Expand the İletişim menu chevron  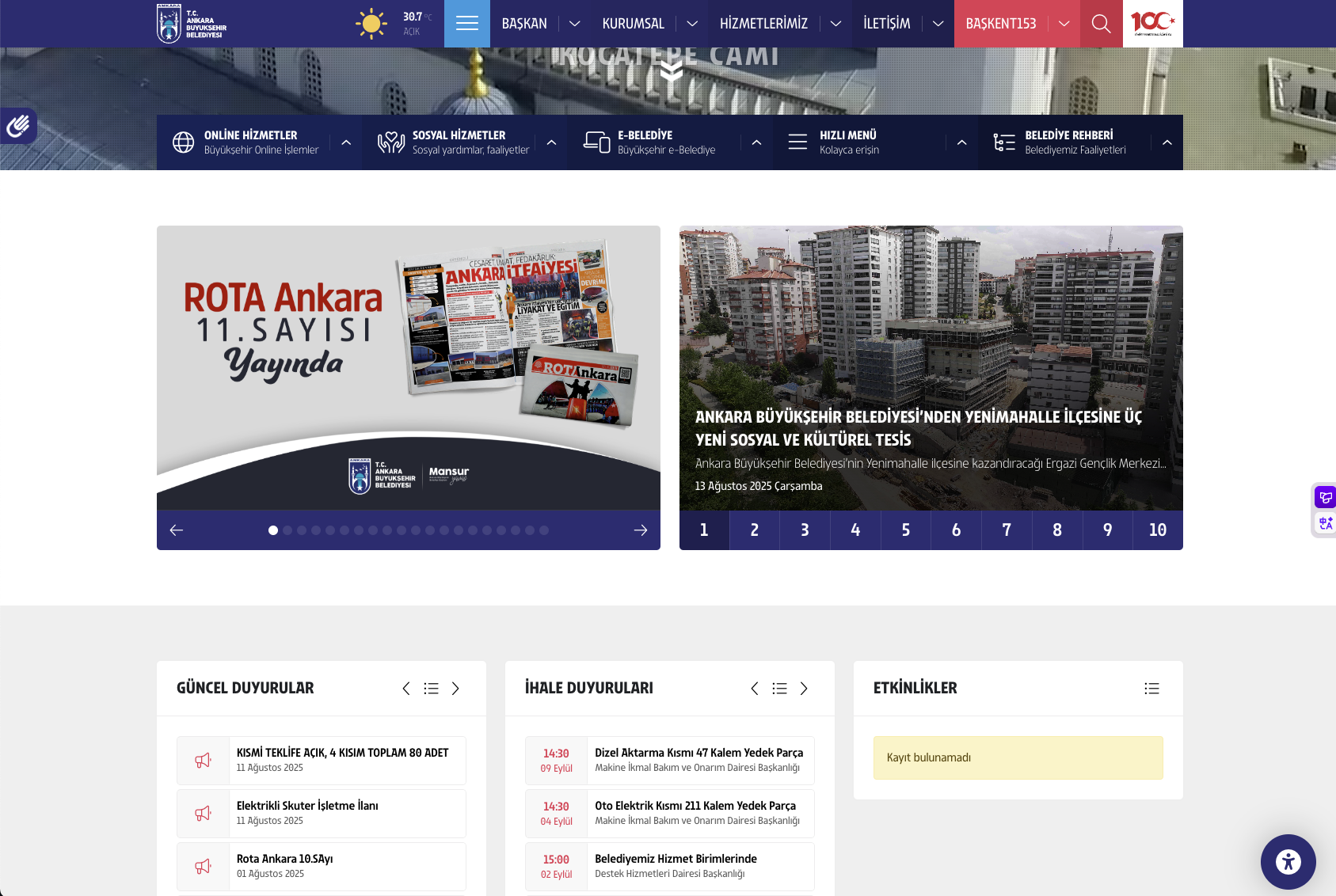938,24
